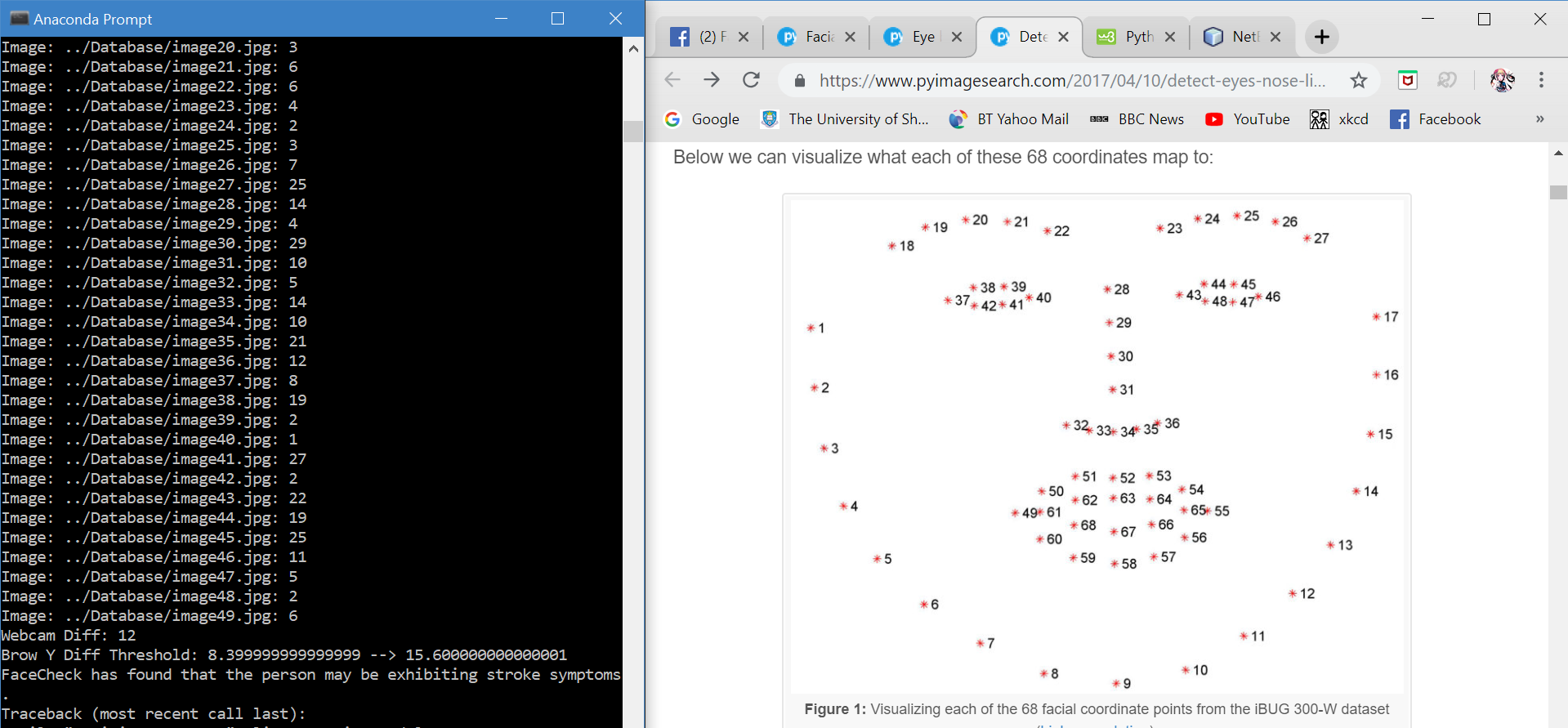
Task: Click the 'Figure 1' caption text
Action: [1097, 709]
